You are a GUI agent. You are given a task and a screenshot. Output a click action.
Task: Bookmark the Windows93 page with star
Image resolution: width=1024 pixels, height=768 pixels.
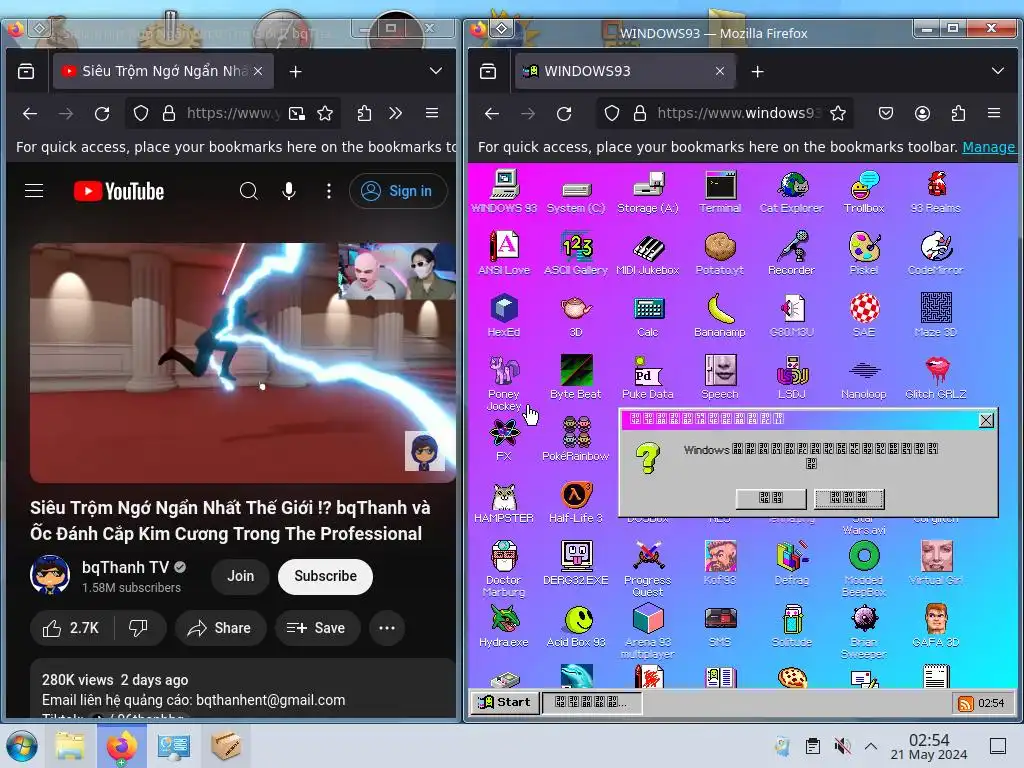(838, 114)
